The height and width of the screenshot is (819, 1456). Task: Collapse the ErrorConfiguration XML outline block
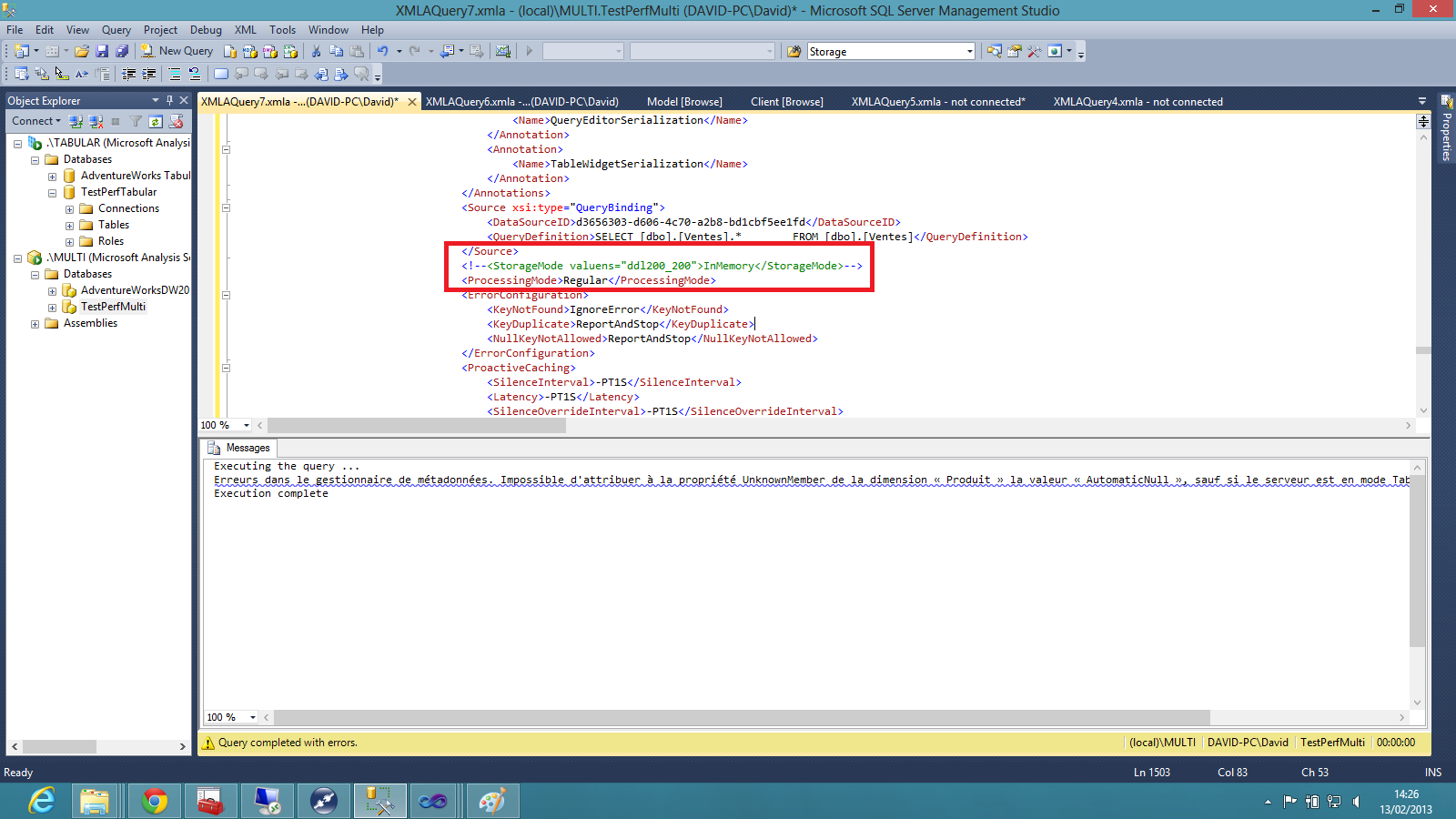coord(226,295)
